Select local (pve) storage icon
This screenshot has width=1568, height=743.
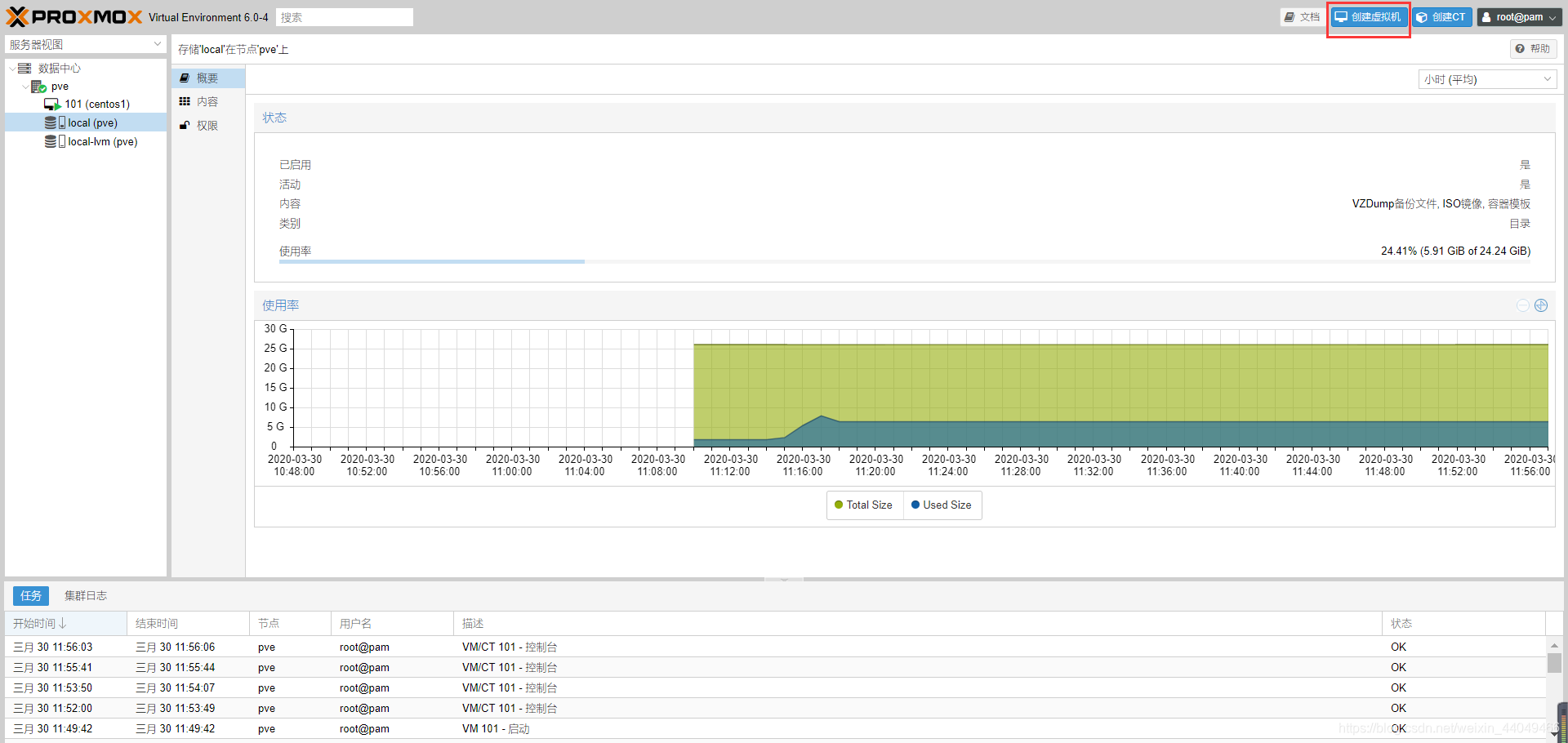pyautogui.click(x=55, y=122)
